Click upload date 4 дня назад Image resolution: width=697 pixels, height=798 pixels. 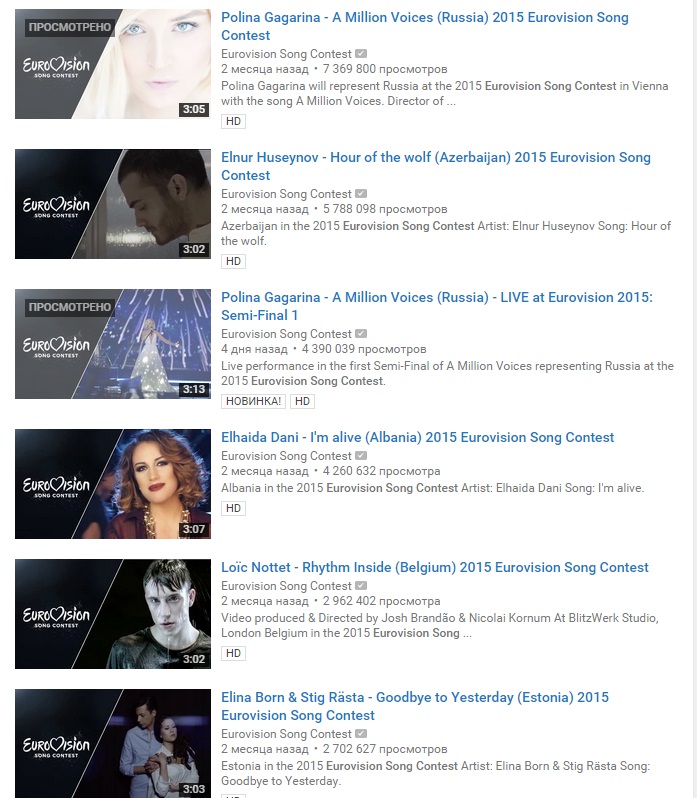click(254, 349)
